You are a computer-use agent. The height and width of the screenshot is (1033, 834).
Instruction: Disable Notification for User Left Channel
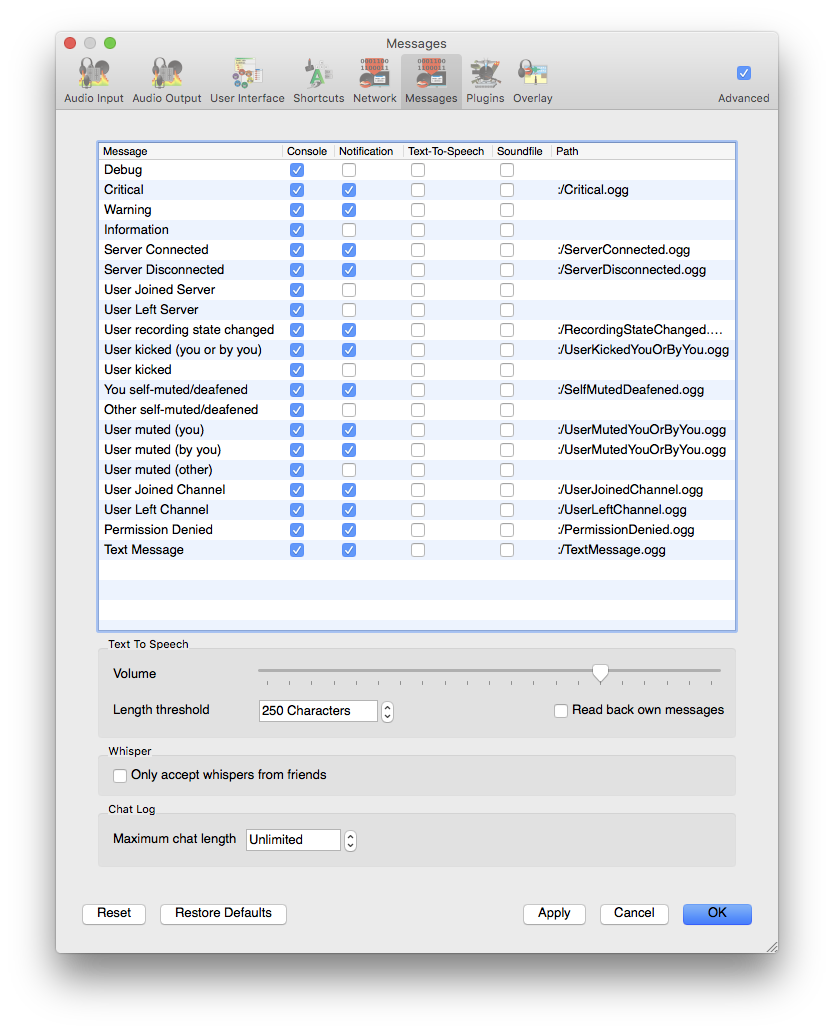pyautogui.click(x=349, y=510)
